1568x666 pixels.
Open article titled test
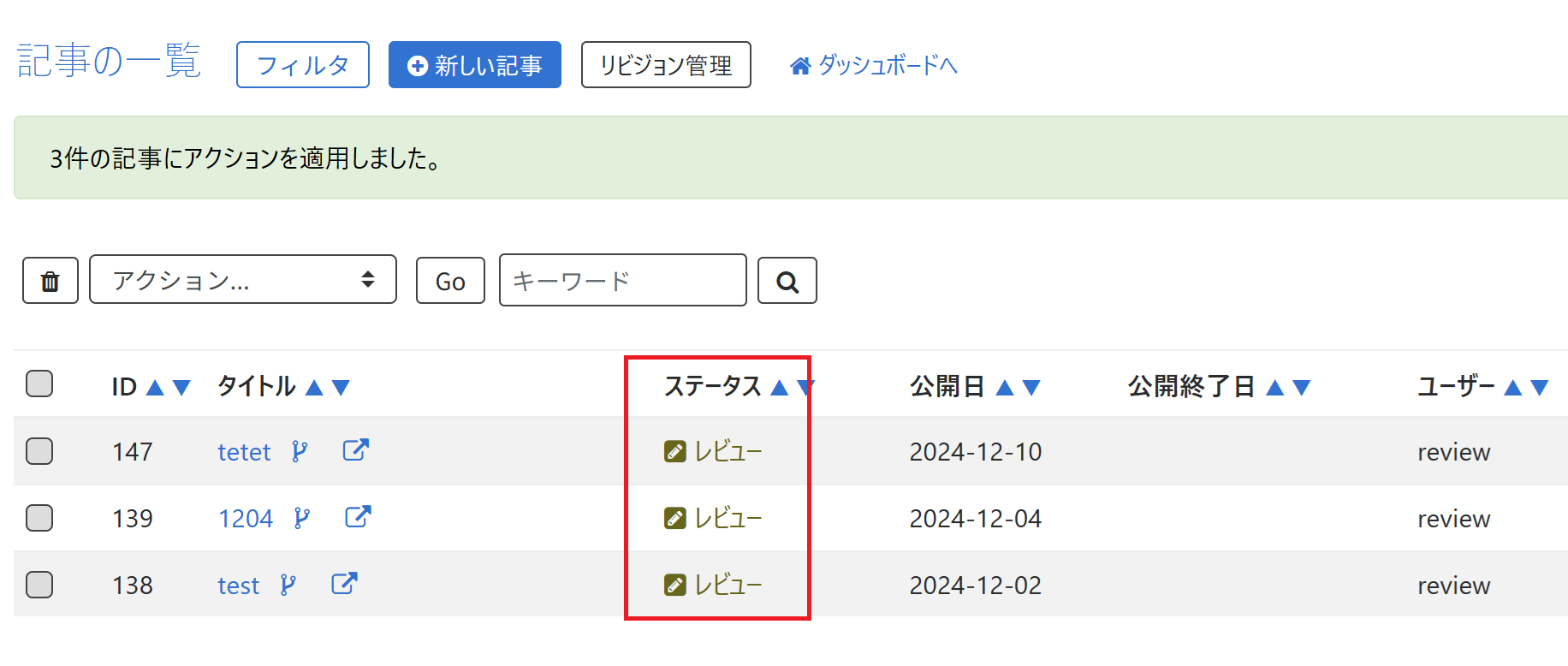(x=238, y=586)
